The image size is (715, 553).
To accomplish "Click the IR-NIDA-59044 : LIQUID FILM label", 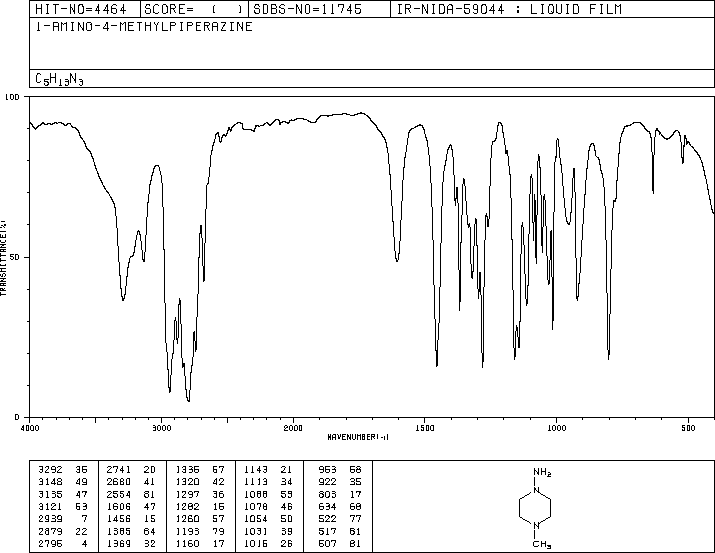I will (x=509, y=9).
